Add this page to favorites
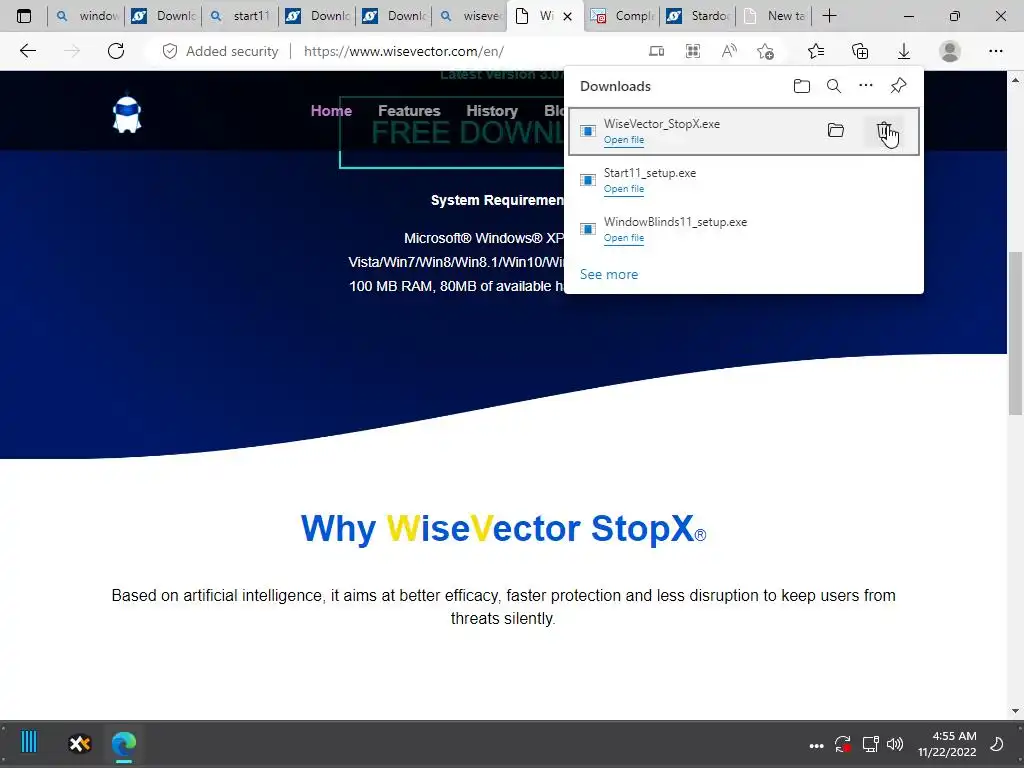 765,51
